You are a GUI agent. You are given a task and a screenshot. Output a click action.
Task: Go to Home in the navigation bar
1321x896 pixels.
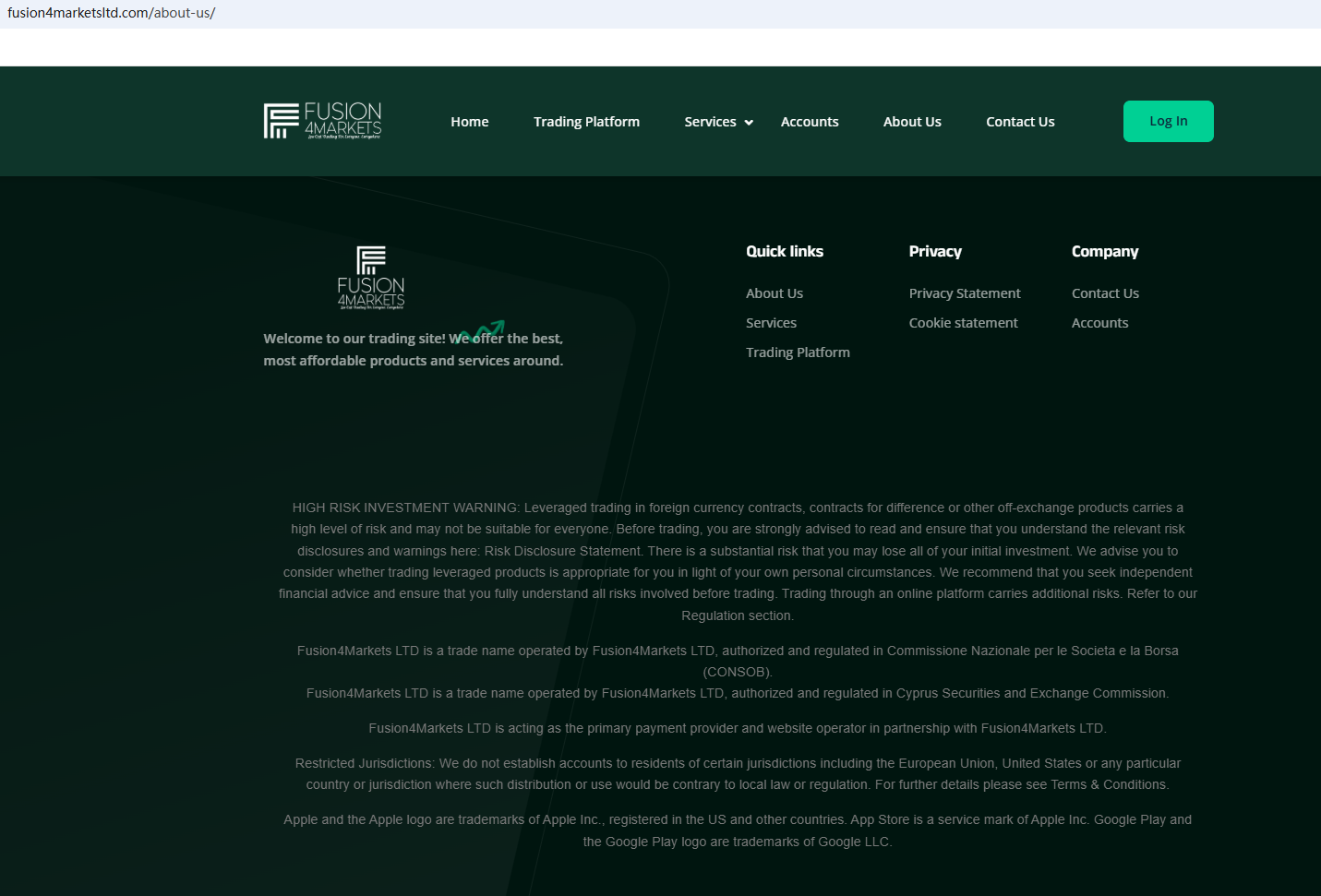pyautogui.click(x=470, y=122)
